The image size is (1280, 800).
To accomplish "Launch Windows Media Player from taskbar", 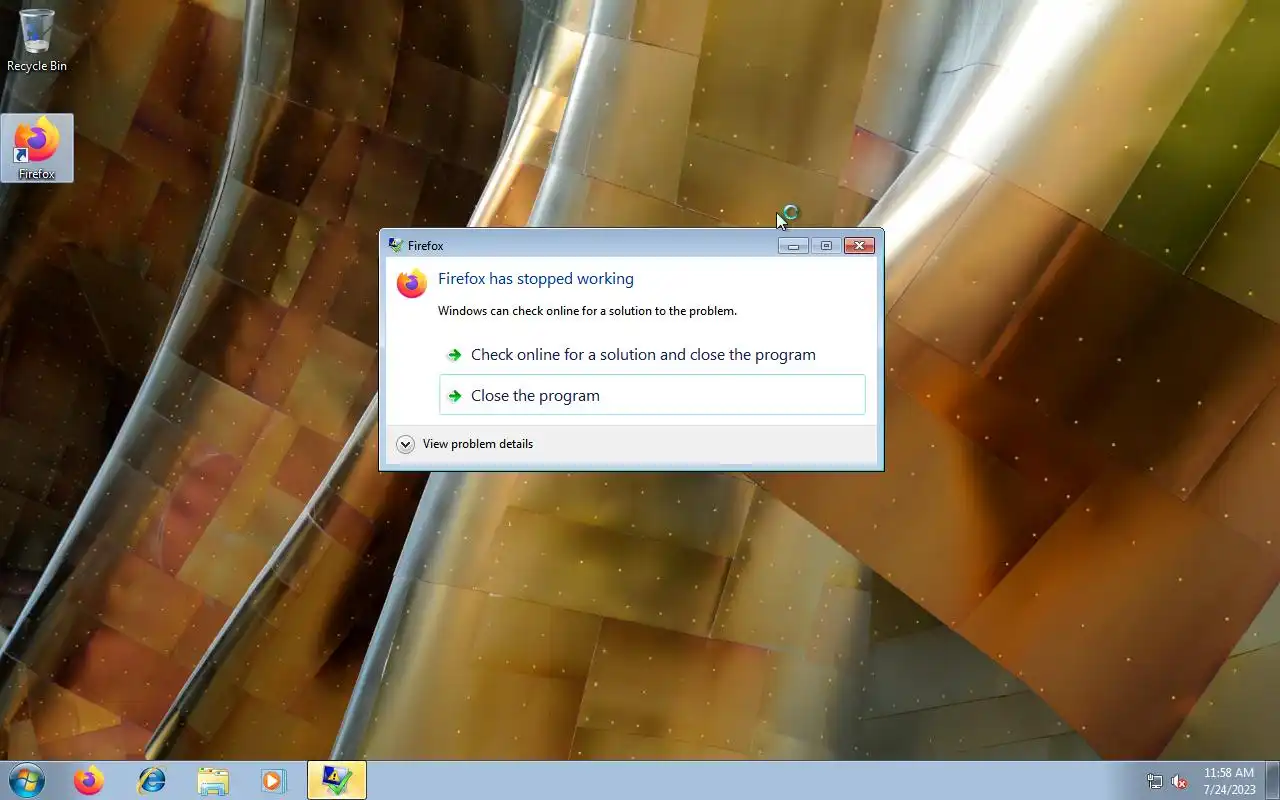I will (x=274, y=780).
